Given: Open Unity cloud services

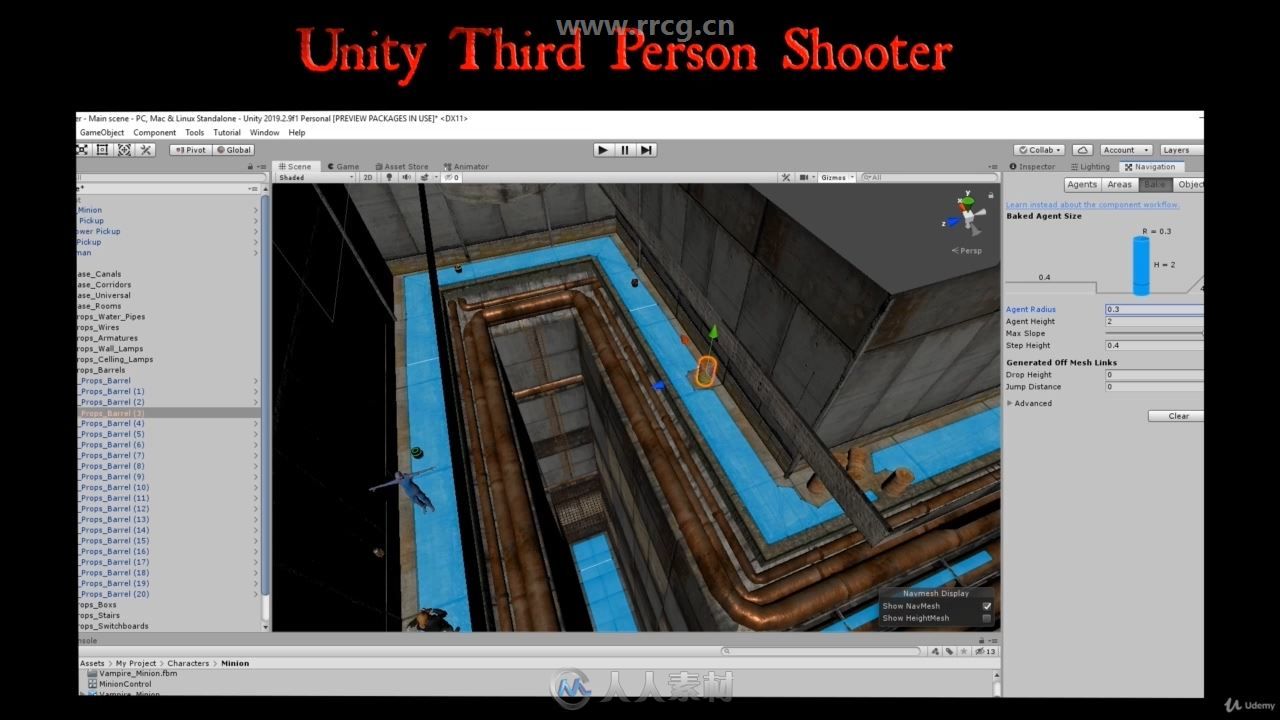Looking at the screenshot, I should coord(1082,150).
